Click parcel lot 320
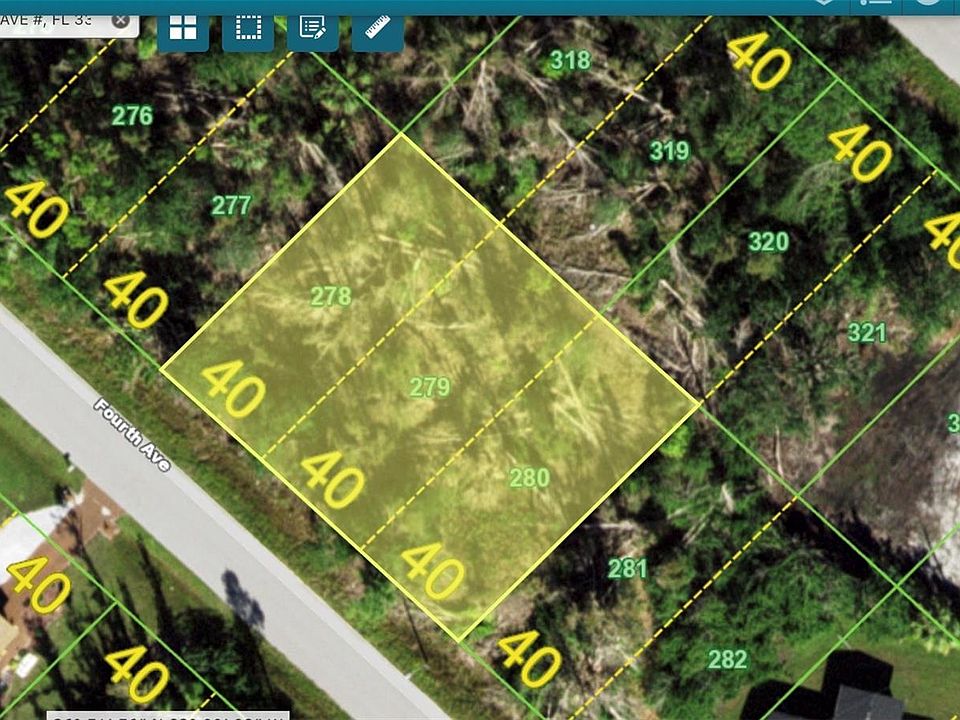This screenshot has width=960, height=720. (x=768, y=242)
